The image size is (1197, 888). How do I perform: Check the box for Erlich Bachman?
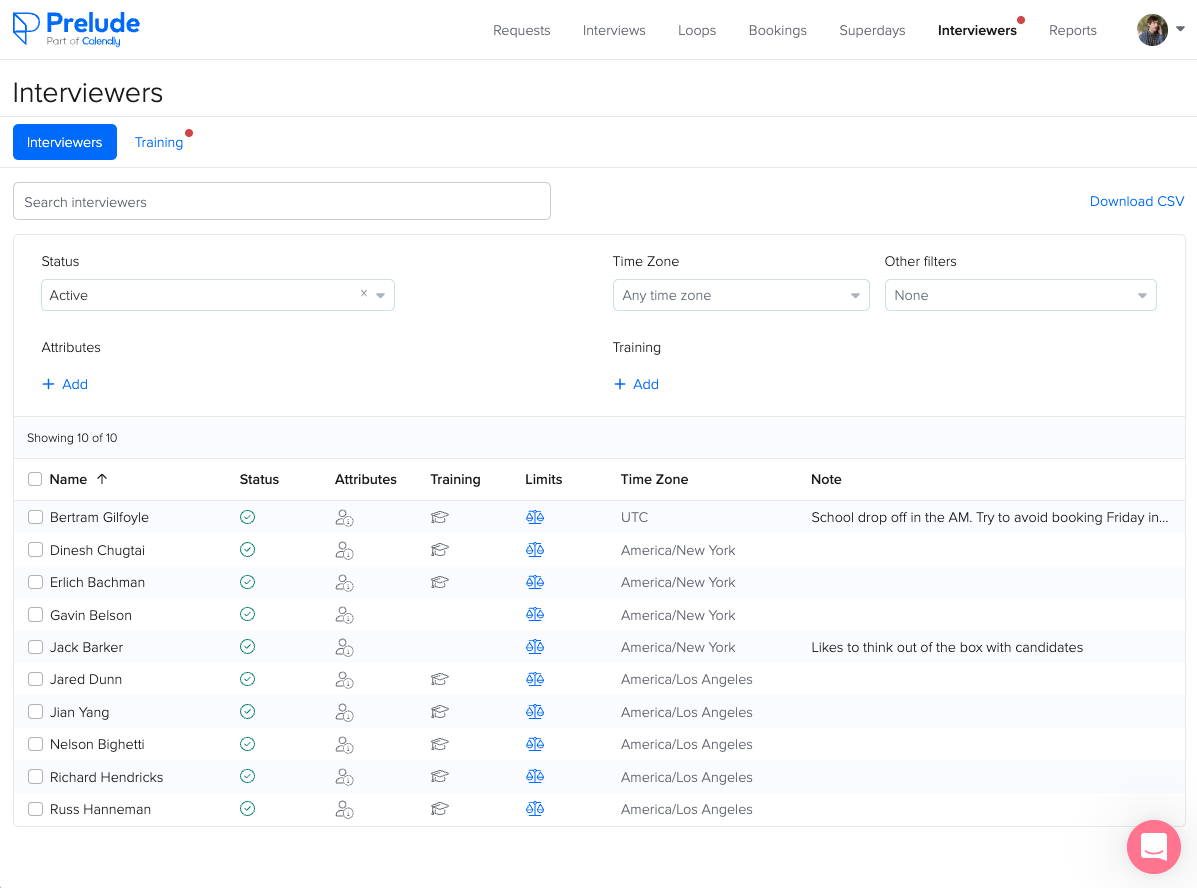pyautogui.click(x=35, y=582)
